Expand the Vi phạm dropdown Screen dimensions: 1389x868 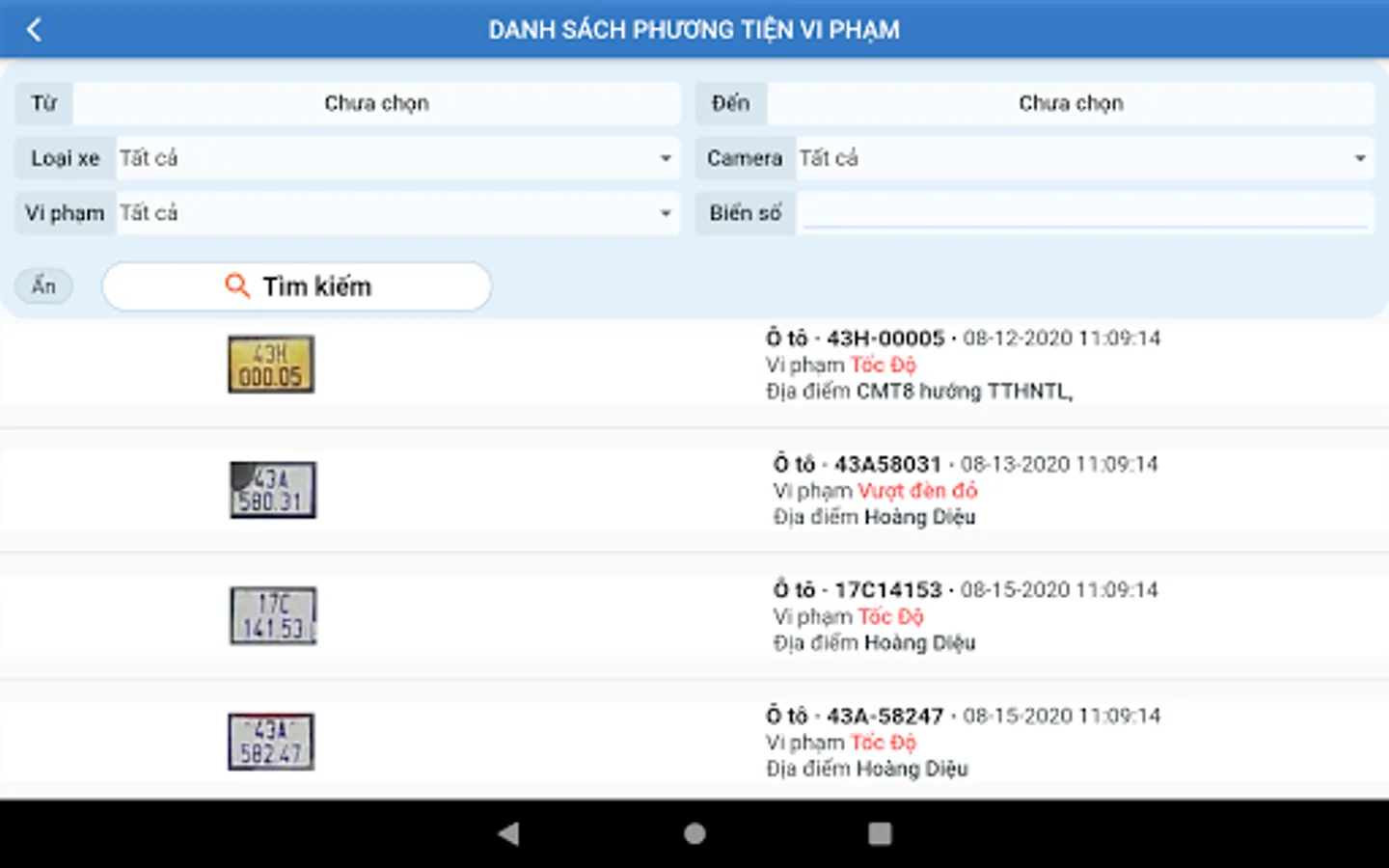click(x=397, y=213)
